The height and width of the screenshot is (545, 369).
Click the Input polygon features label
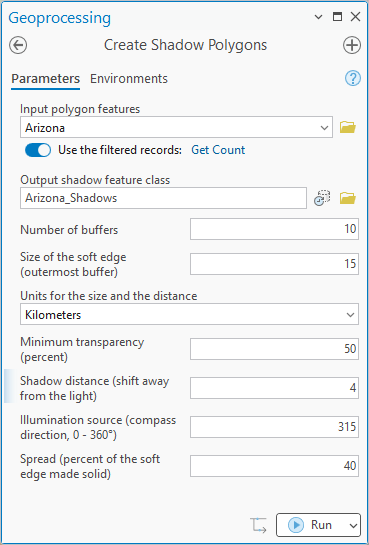80,109
